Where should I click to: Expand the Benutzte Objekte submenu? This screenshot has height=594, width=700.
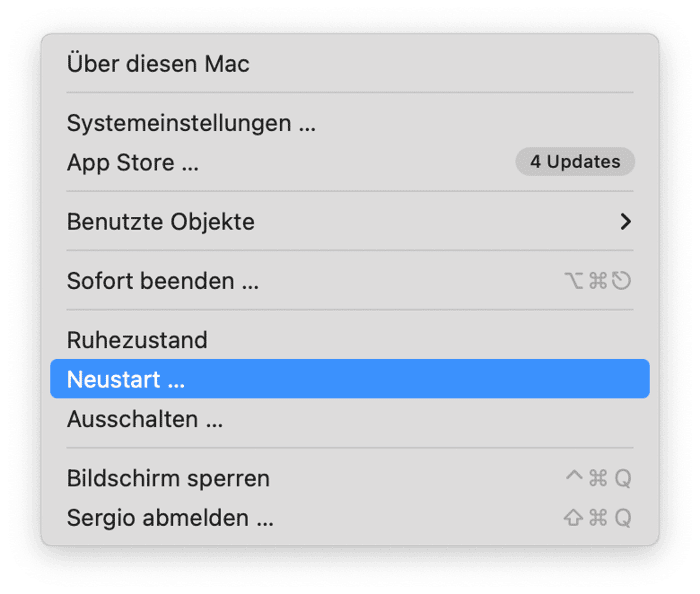click(x=161, y=221)
